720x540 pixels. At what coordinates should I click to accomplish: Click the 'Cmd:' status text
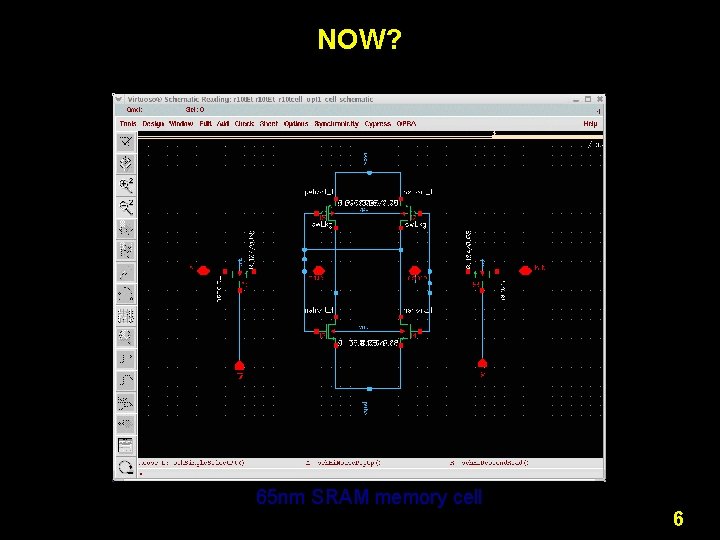click(x=135, y=110)
